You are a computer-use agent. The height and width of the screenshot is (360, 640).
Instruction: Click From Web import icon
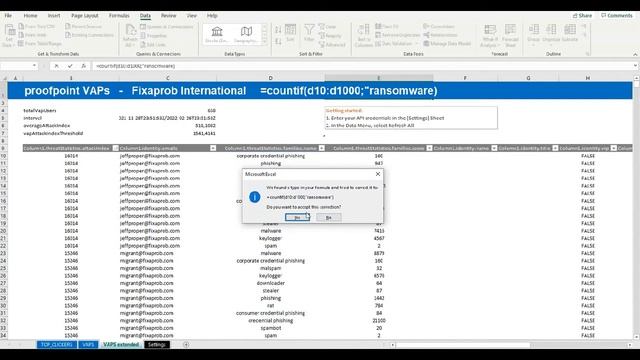[21, 35]
